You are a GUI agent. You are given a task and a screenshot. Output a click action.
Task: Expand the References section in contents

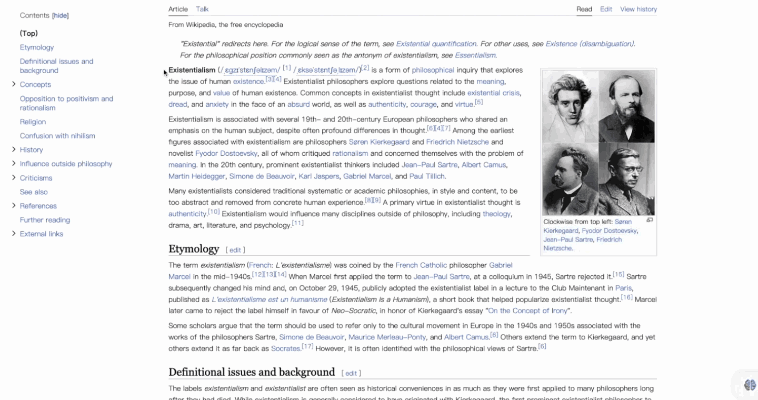pos(14,206)
